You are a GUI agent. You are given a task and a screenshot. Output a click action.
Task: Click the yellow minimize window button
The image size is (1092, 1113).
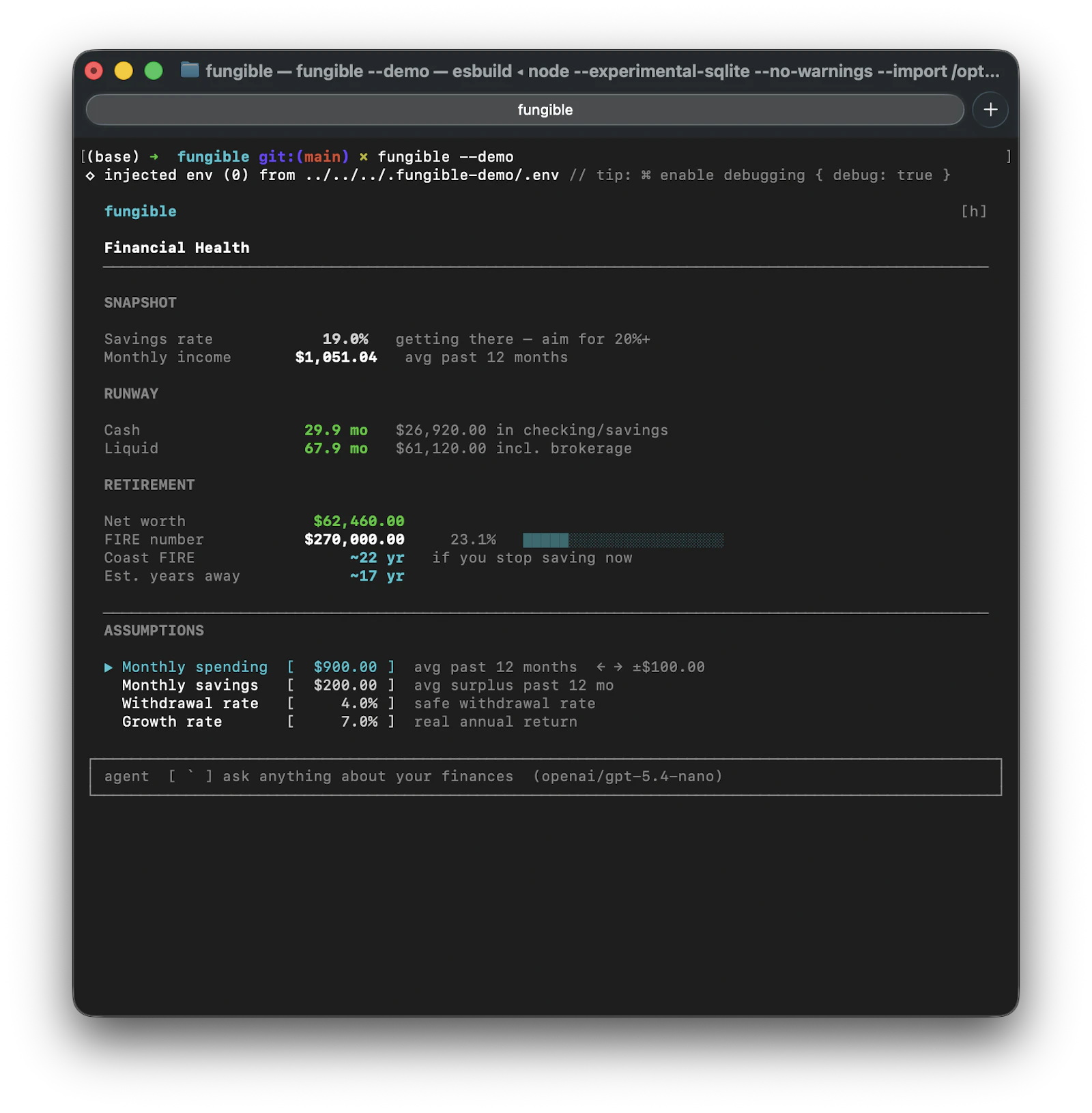[x=124, y=71]
